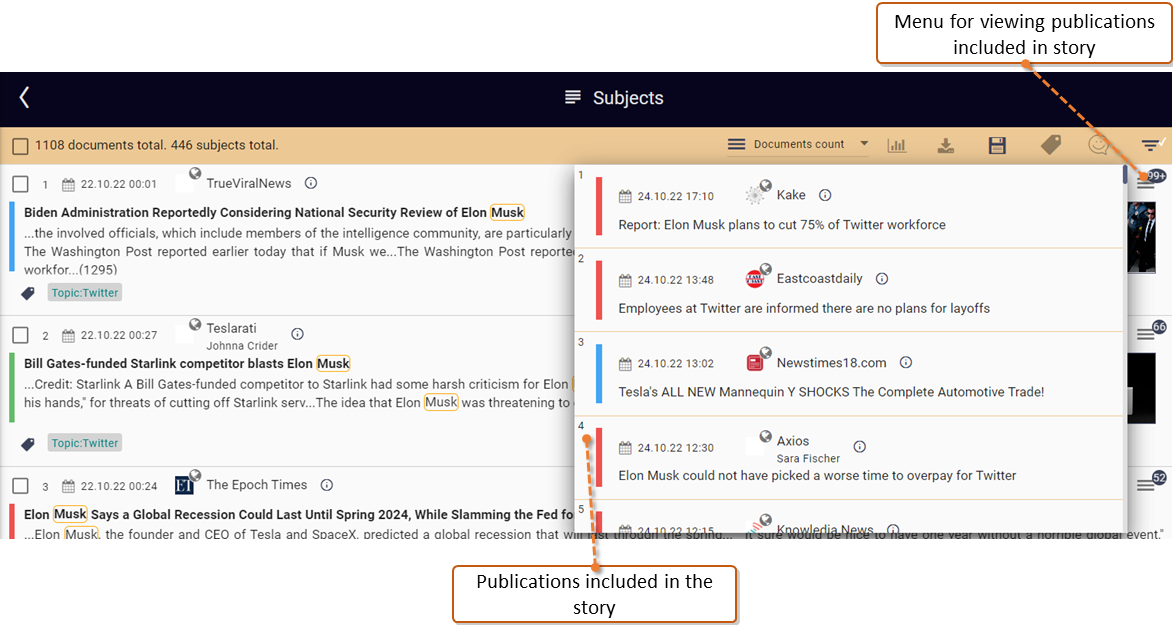Image resolution: width=1173 pixels, height=625 pixels.
Task: Open Bill Gates-funded Starlink competitor story
Action: tap(187, 364)
